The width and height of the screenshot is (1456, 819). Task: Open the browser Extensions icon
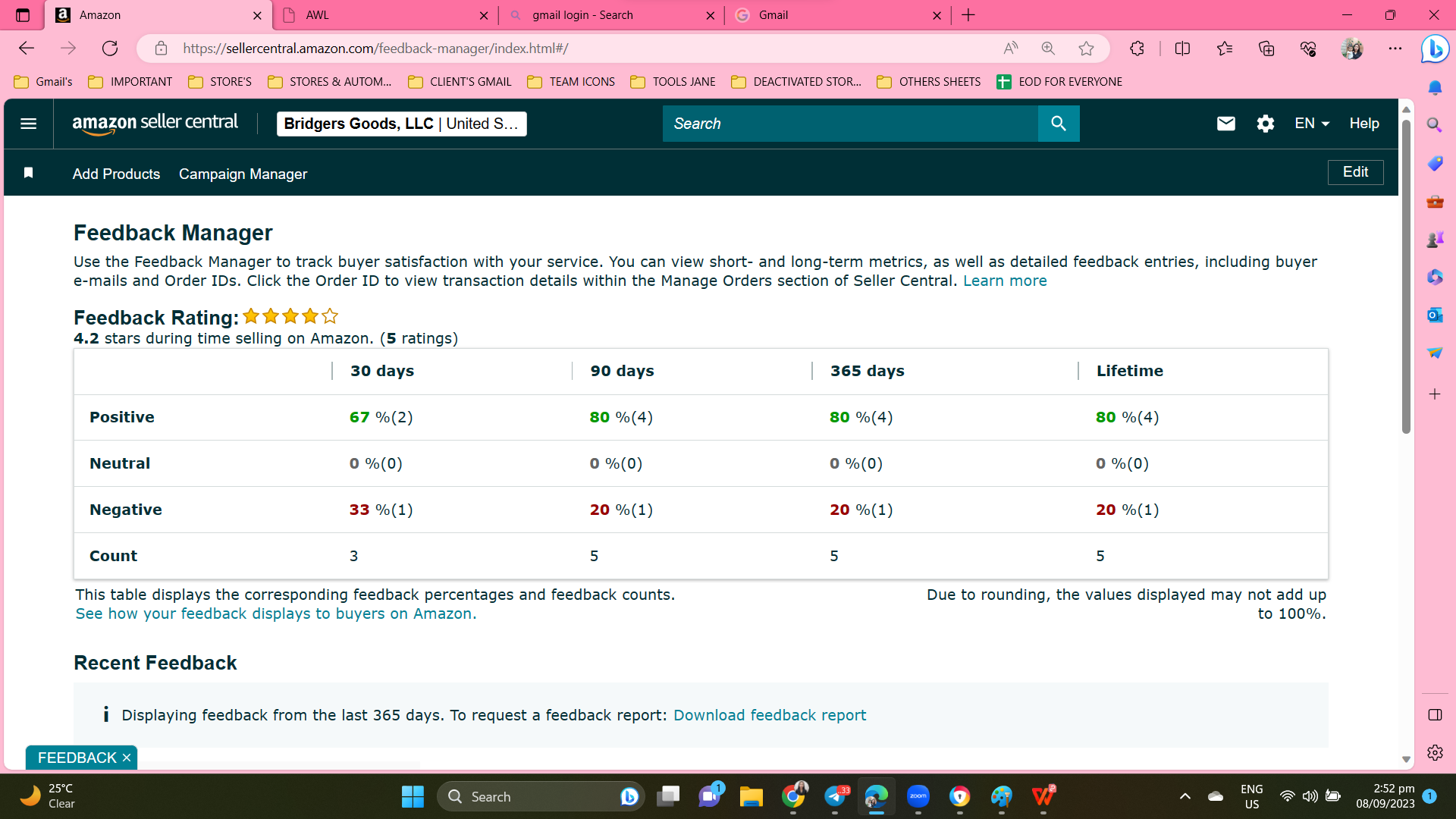tap(1137, 49)
